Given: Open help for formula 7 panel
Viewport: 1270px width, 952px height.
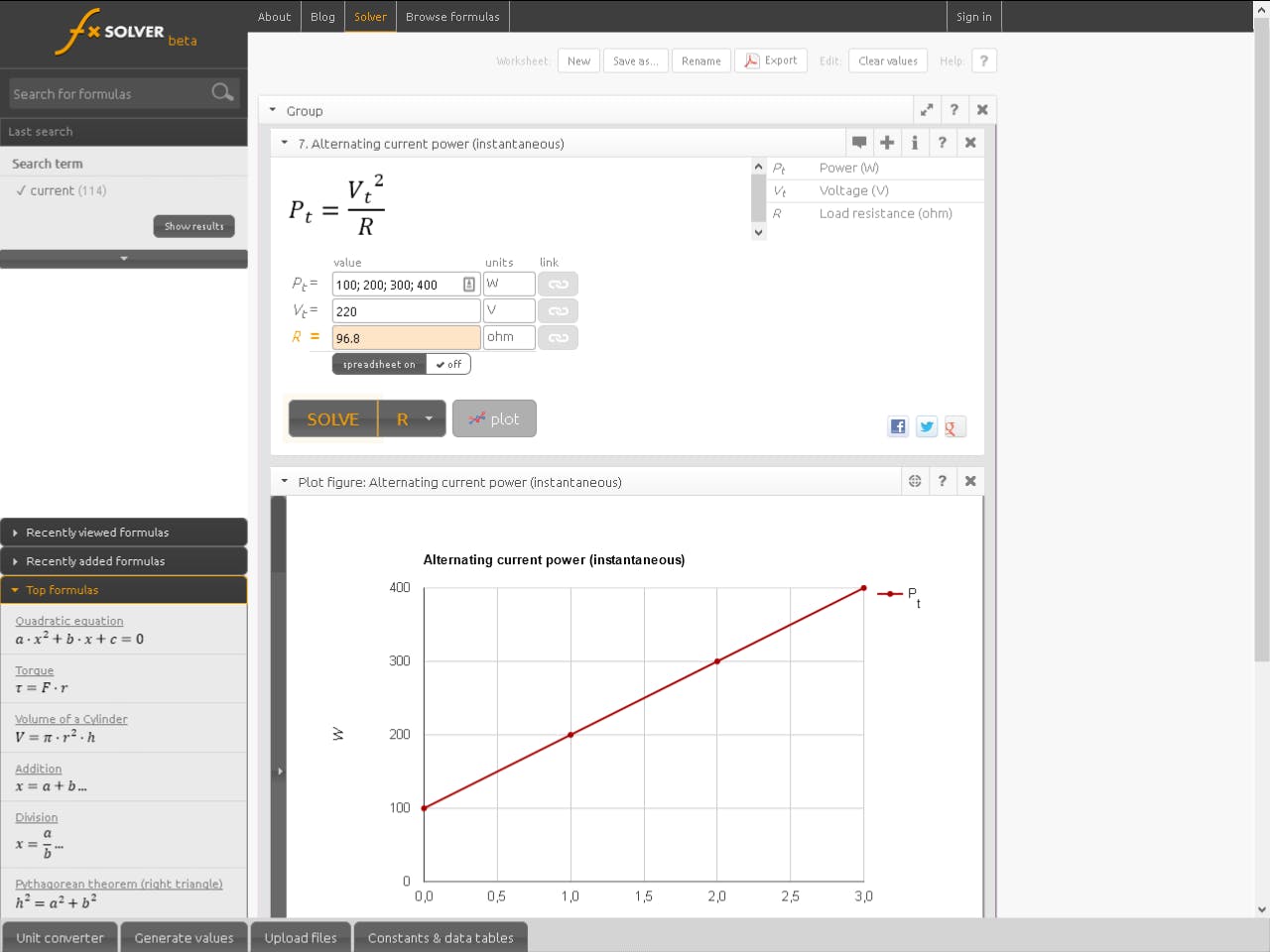Looking at the screenshot, I should tap(943, 143).
